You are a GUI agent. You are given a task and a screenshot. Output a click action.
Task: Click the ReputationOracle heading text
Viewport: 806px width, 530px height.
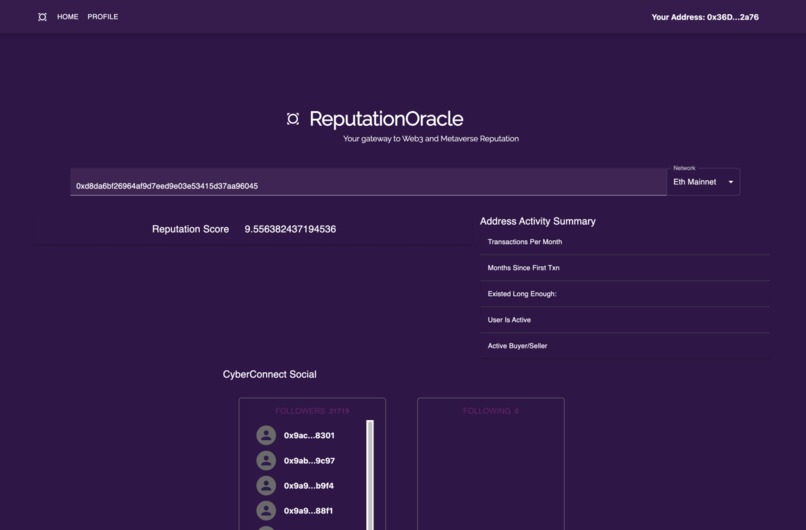pyautogui.click(x=386, y=119)
